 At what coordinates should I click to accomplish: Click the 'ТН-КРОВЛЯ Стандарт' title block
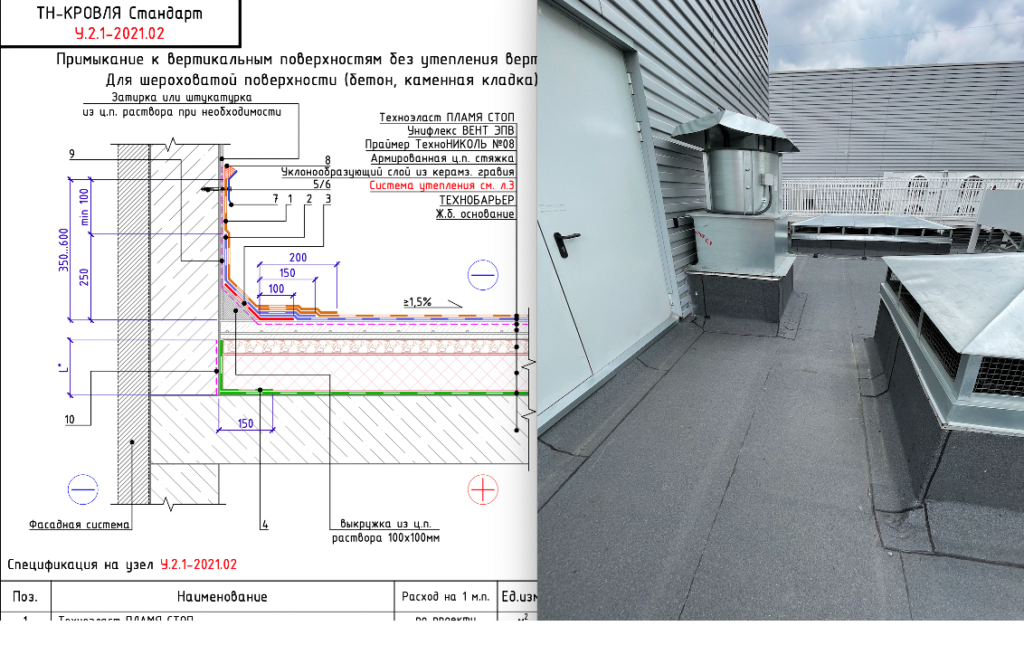pos(119,14)
